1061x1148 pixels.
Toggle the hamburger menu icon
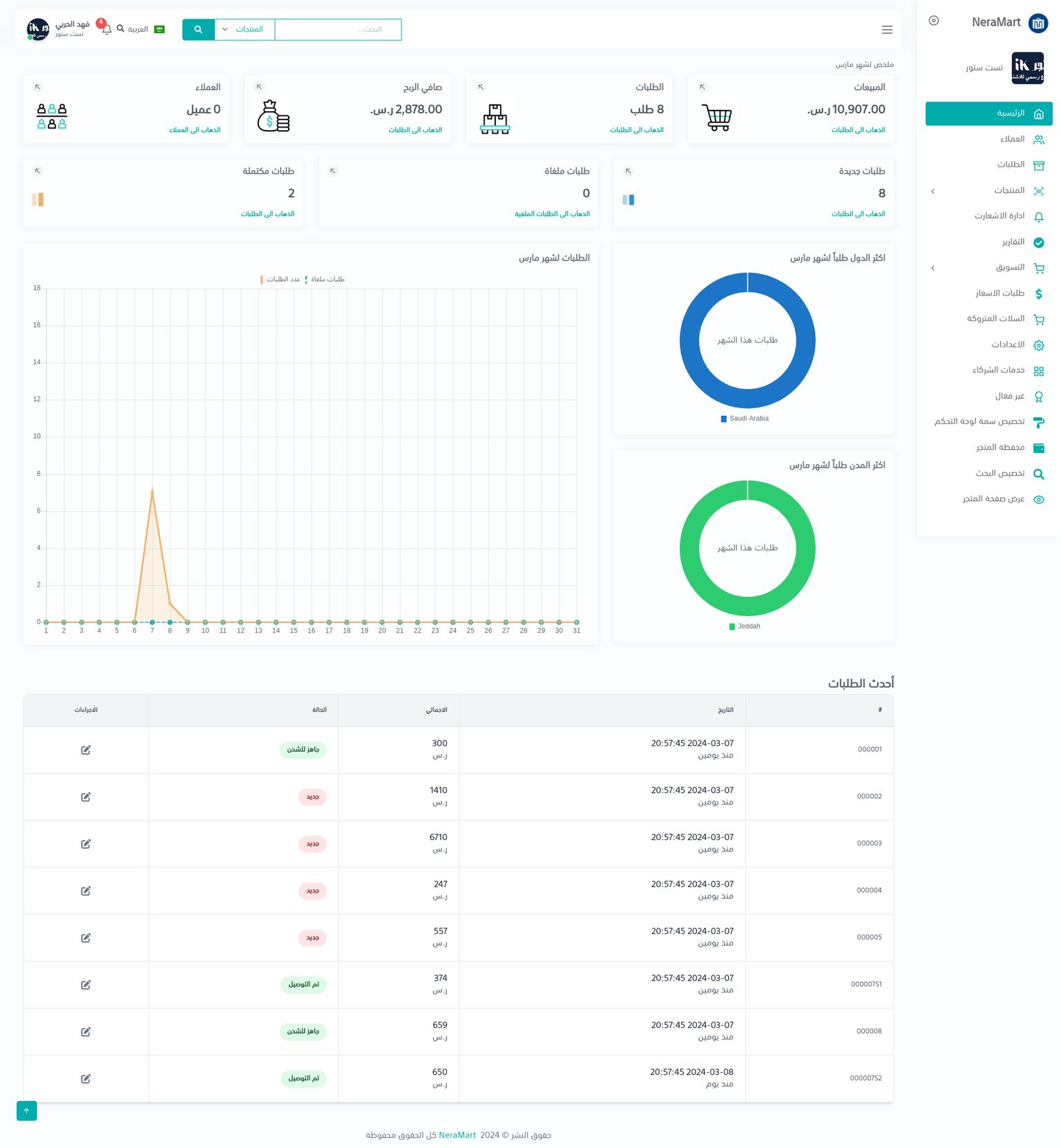887,30
